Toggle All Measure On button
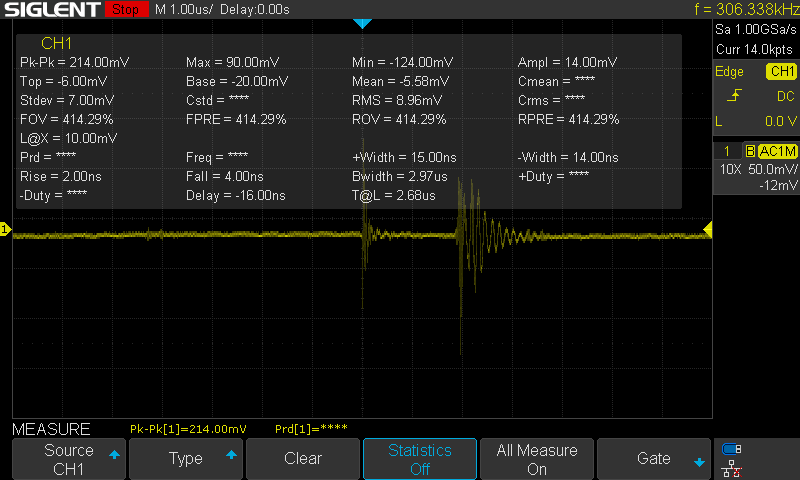This screenshot has height=480, width=800. [x=537, y=459]
